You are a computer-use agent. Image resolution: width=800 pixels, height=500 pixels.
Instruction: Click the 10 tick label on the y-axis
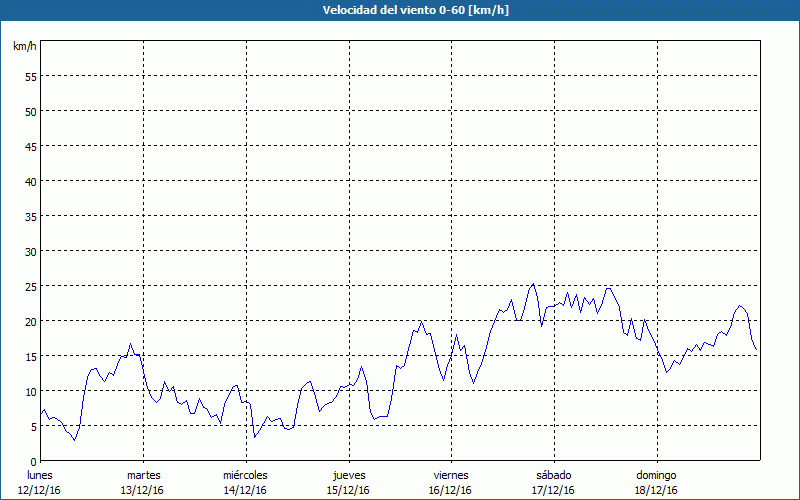30,391
